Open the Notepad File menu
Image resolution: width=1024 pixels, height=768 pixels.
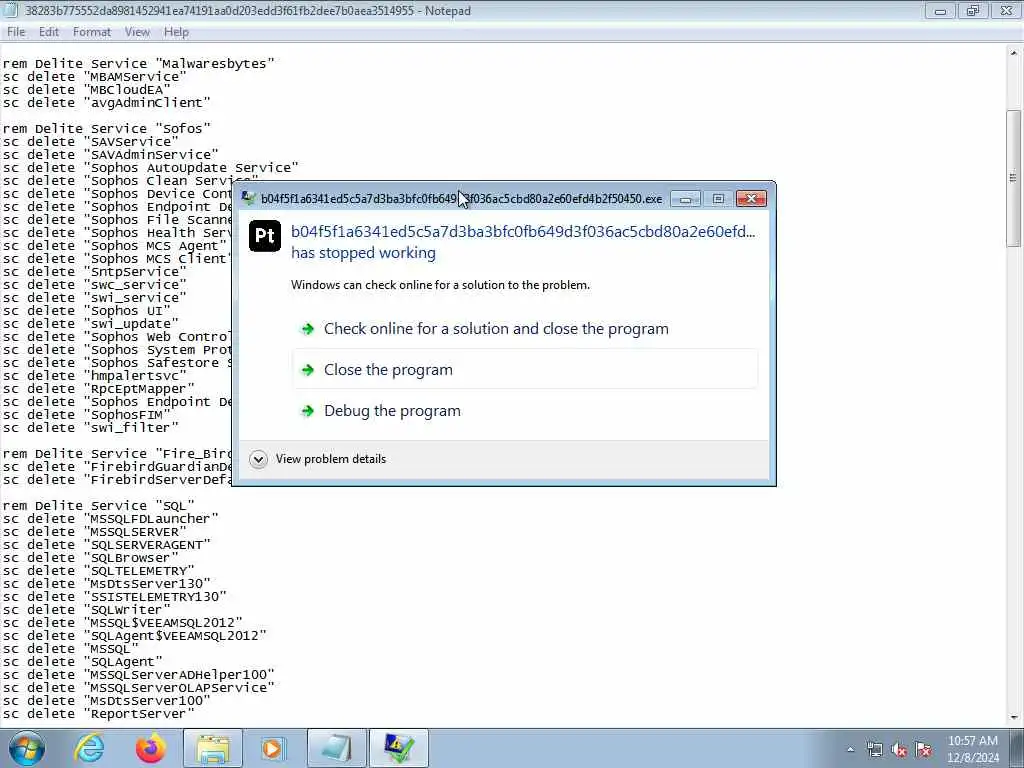click(16, 32)
